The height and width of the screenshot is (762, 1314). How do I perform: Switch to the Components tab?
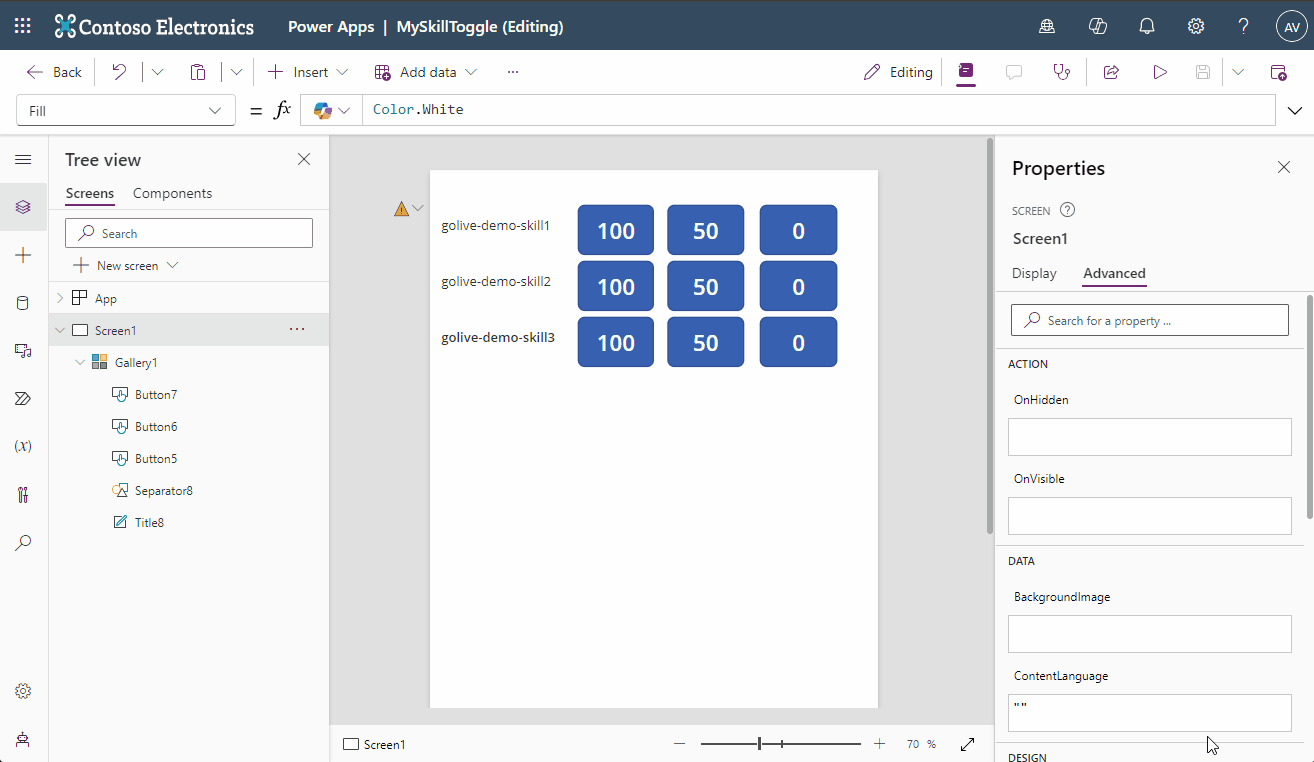tap(172, 193)
